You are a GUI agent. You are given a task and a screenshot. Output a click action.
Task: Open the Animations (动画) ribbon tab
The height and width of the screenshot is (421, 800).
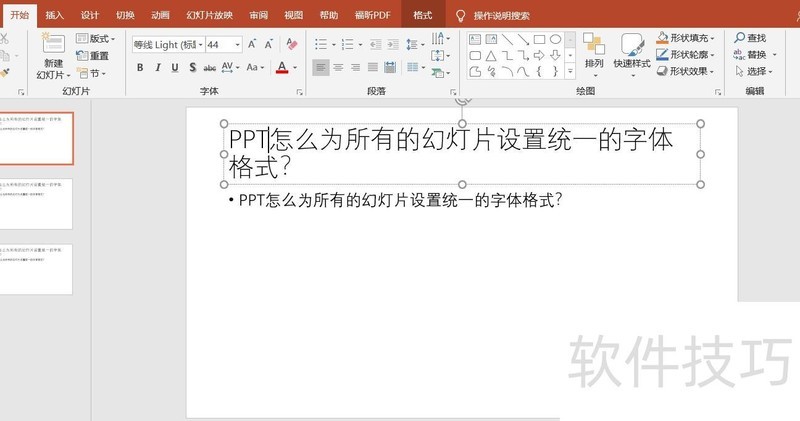click(x=159, y=15)
